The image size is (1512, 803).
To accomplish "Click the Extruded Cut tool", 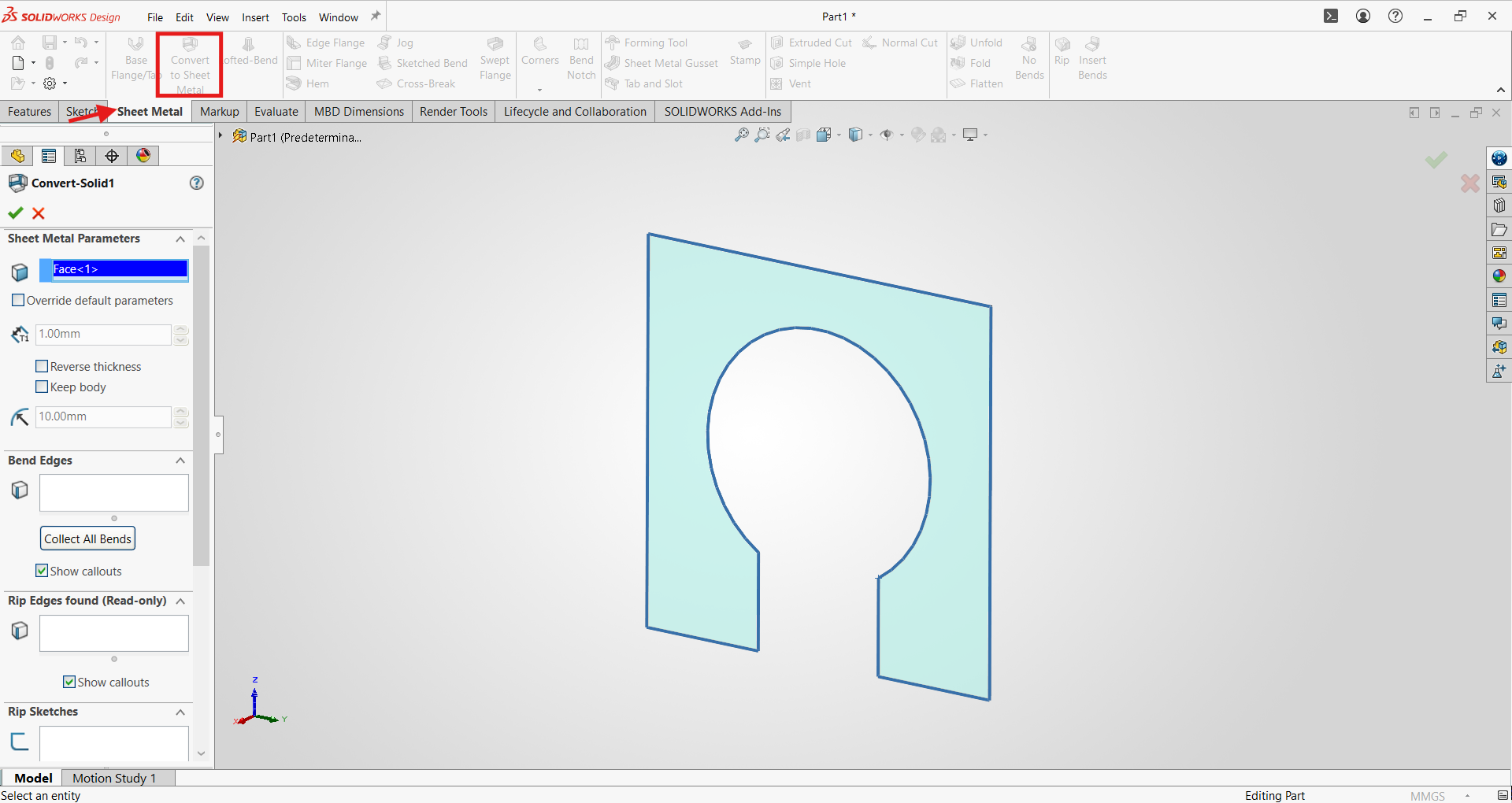I will point(811,43).
